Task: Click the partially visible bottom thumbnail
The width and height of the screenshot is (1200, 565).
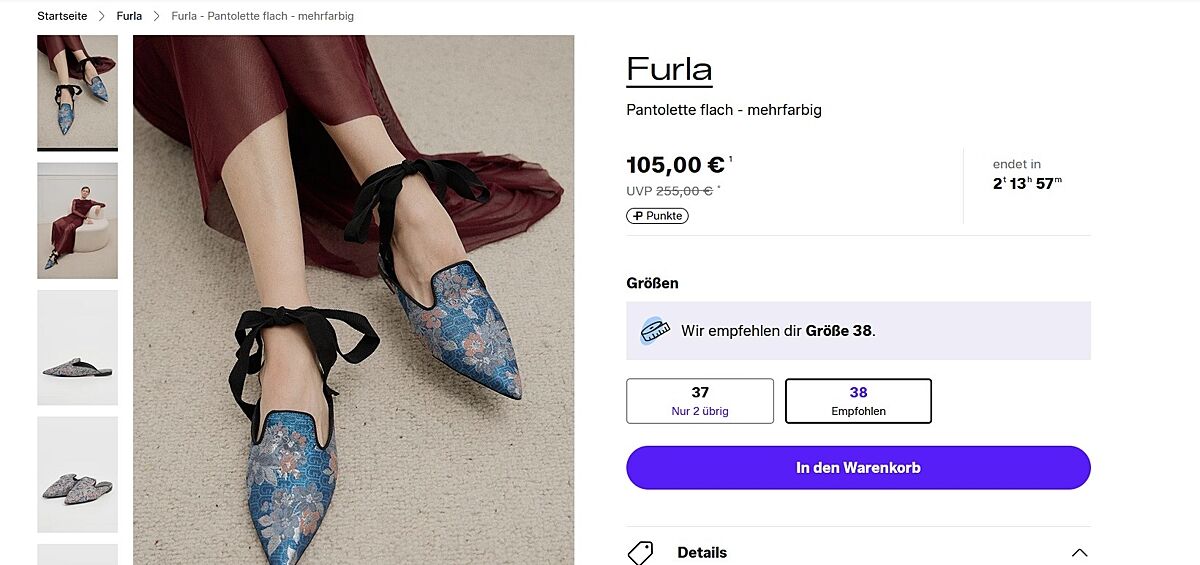Action: pos(78,554)
